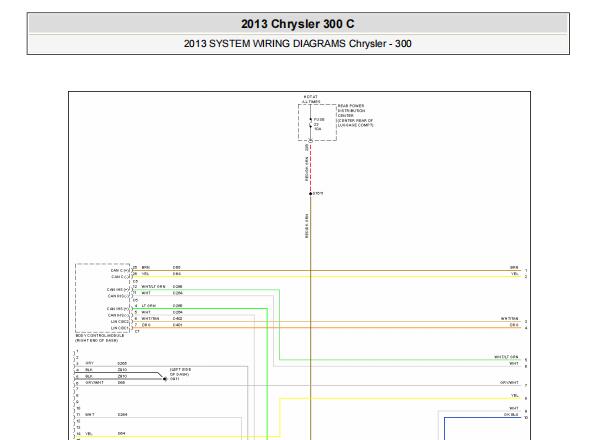Click the 'LT GRN' wire label at pin 4
This screenshot has height=440, width=600.
coord(148,306)
